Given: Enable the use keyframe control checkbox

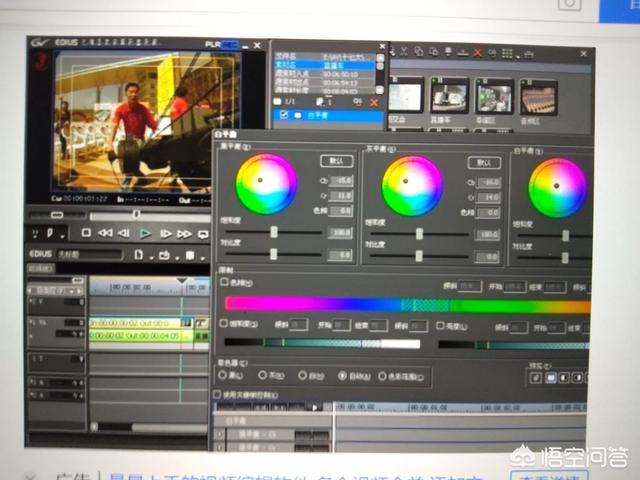Looking at the screenshot, I should (217, 394).
